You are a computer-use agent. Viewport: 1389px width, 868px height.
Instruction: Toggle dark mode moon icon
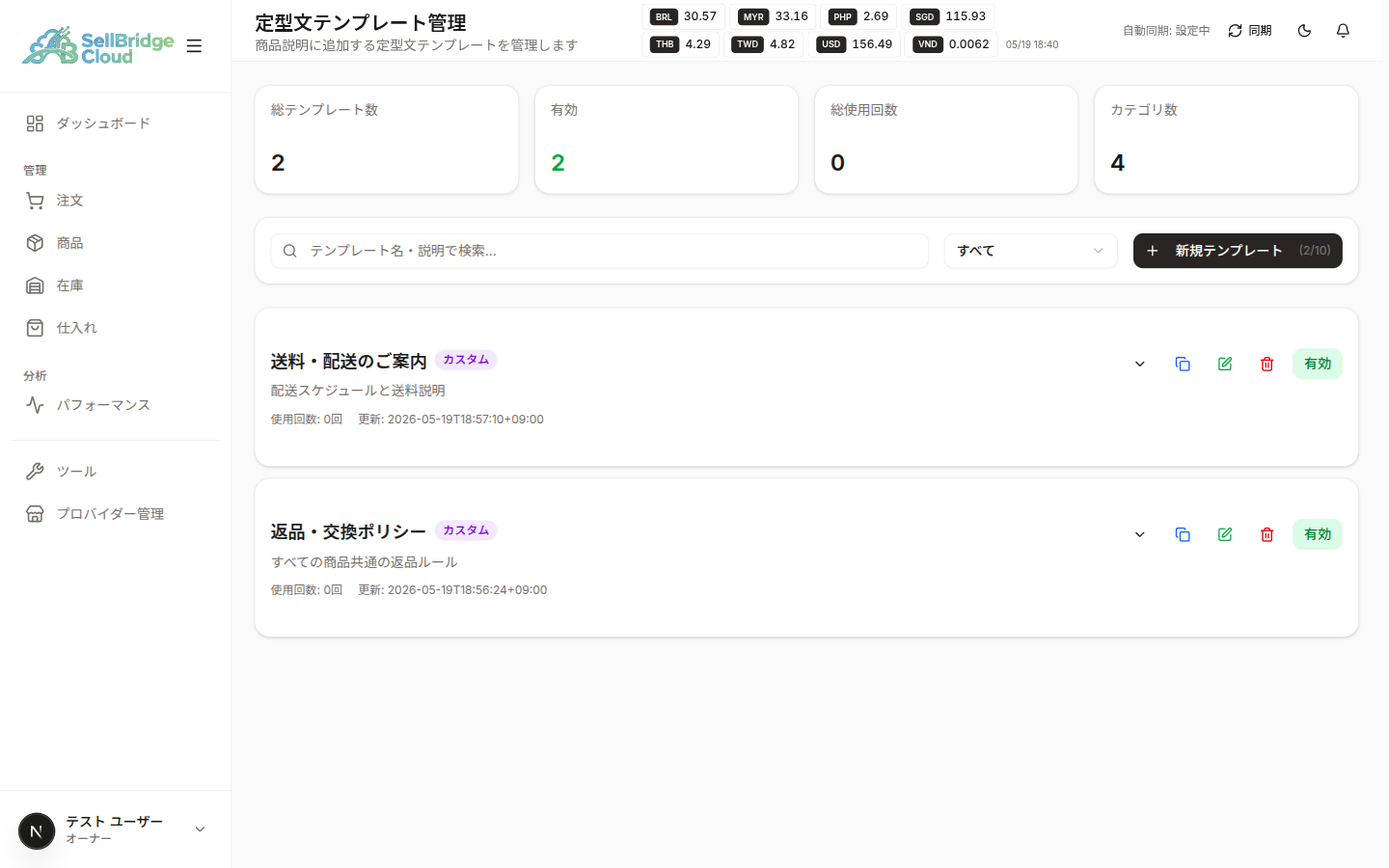[x=1304, y=31]
